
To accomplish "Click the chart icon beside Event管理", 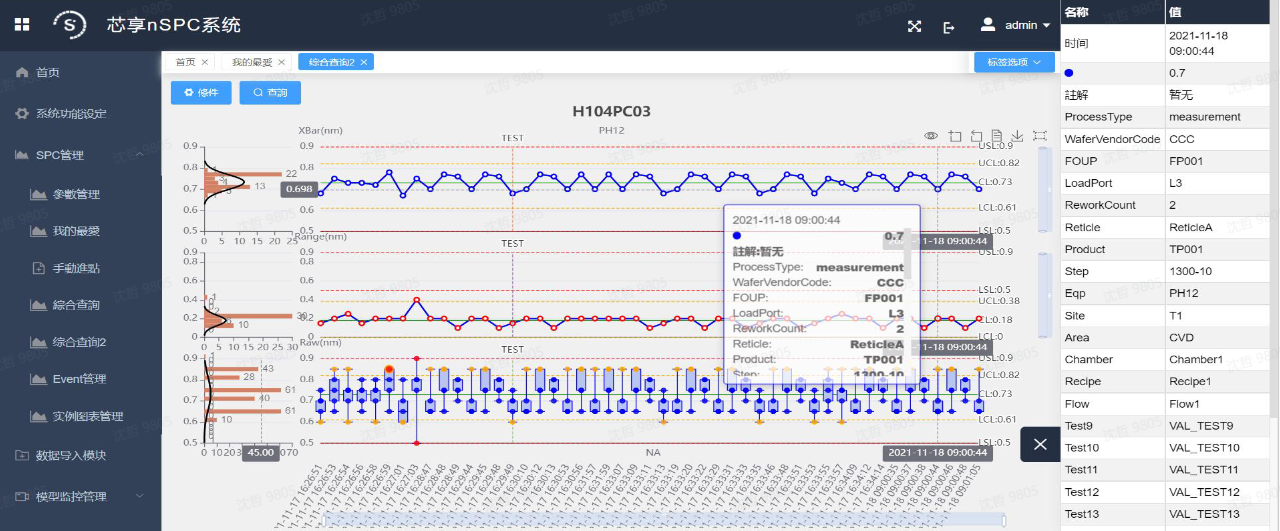I will pos(39,379).
